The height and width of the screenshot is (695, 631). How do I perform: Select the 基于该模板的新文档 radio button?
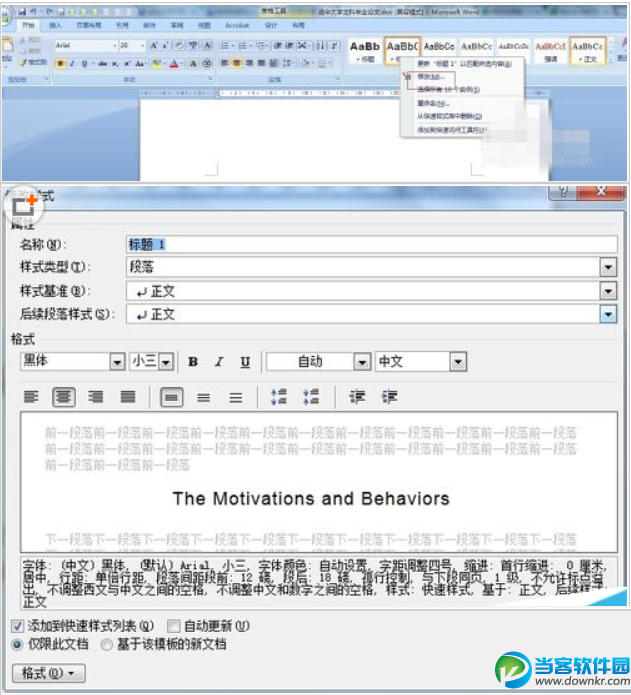pos(106,644)
